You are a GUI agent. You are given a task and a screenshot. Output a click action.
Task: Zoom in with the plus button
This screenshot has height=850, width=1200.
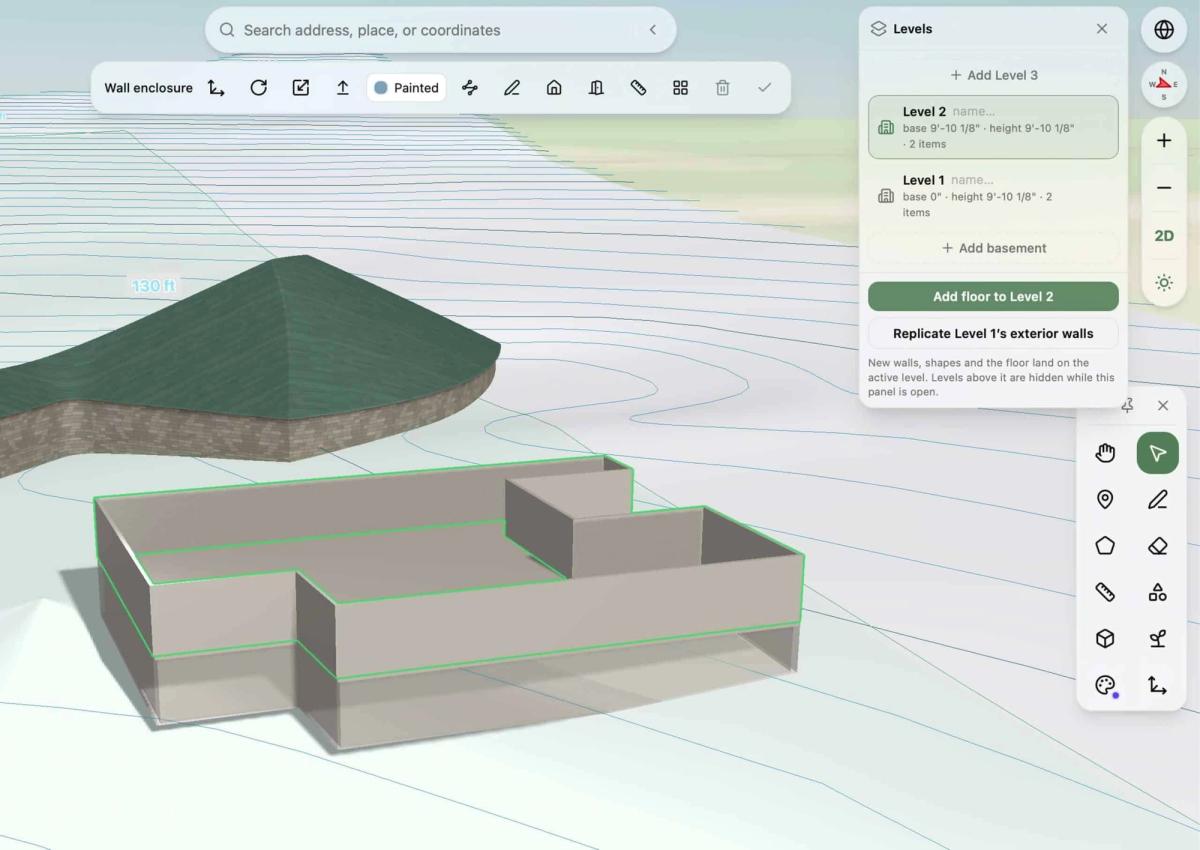click(1164, 141)
